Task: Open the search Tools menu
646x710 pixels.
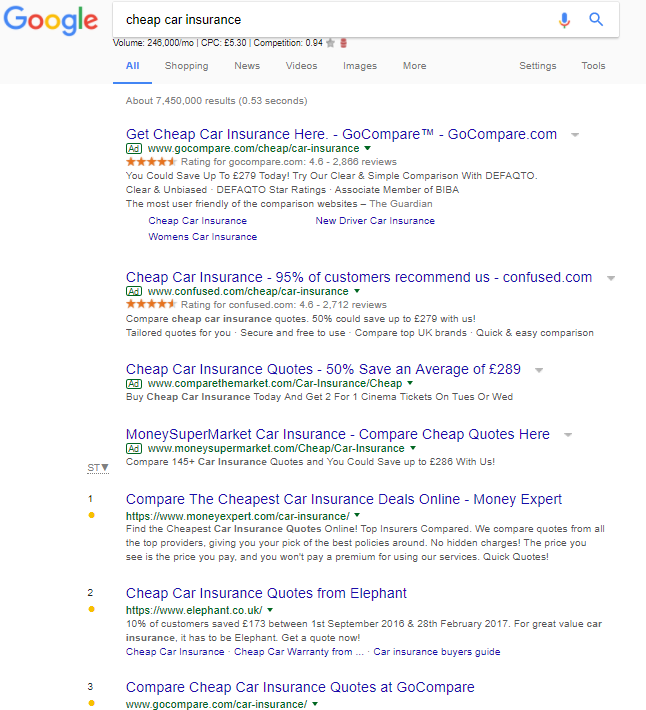Action: pos(593,66)
